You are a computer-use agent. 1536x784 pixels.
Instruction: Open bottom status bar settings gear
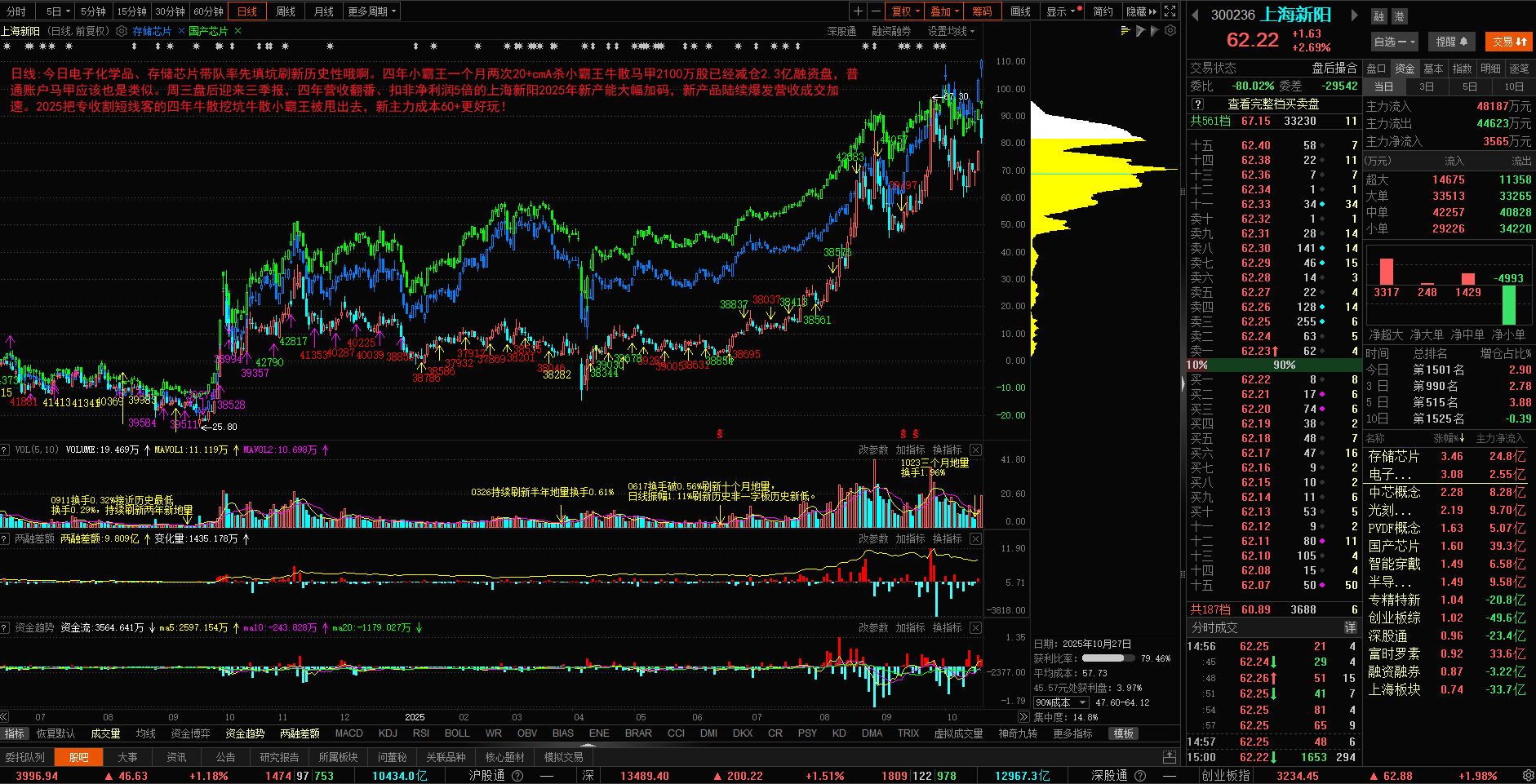1528,776
